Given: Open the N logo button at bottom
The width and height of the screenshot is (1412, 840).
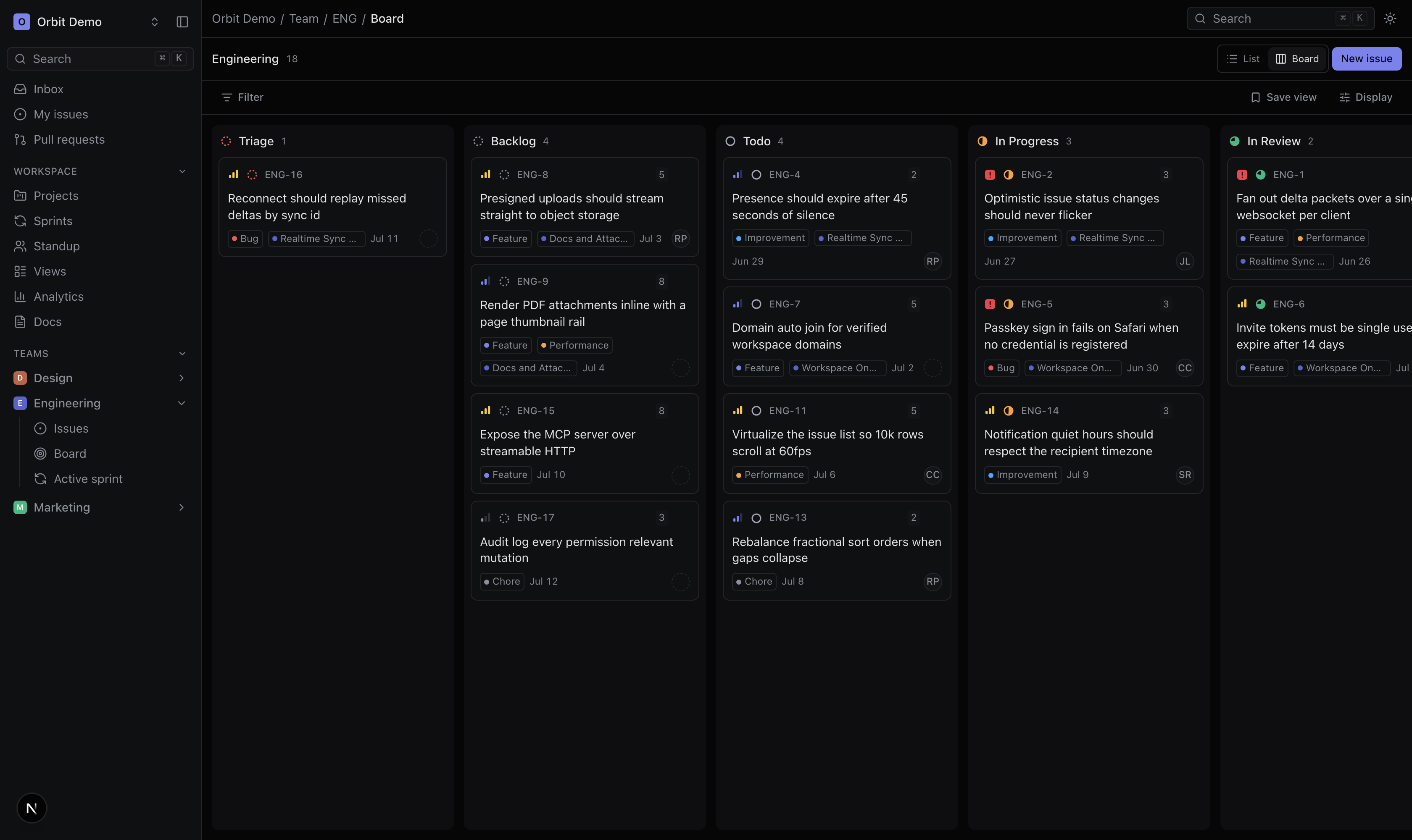Looking at the screenshot, I should 32,808.
